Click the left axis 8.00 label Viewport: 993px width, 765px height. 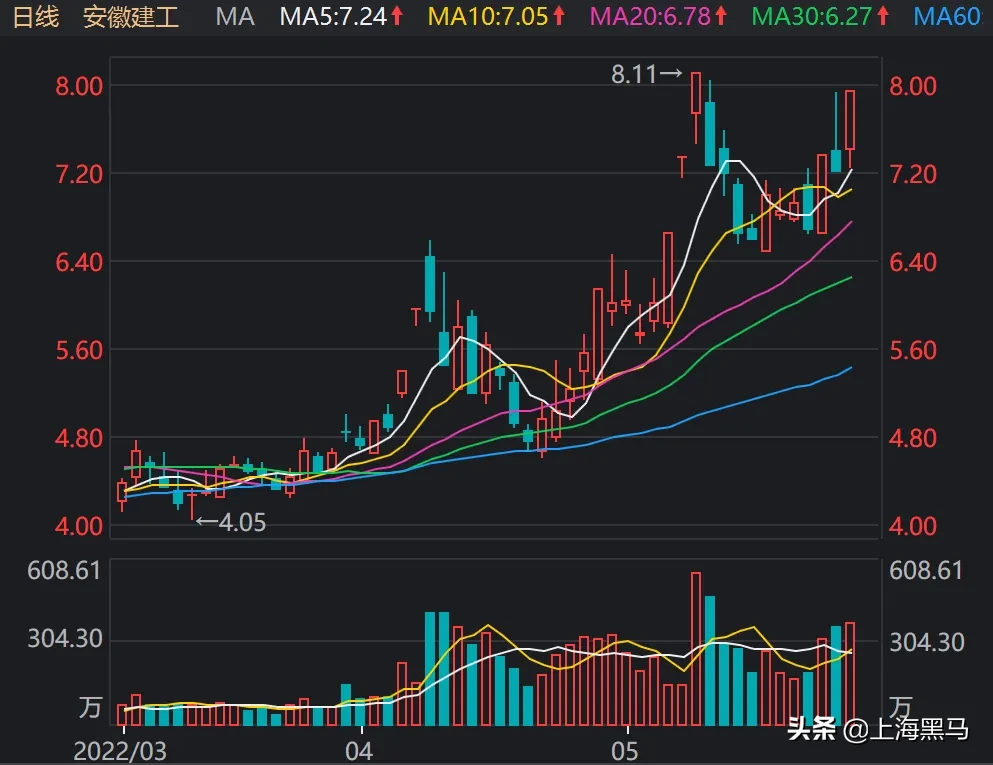pos(79,87)
